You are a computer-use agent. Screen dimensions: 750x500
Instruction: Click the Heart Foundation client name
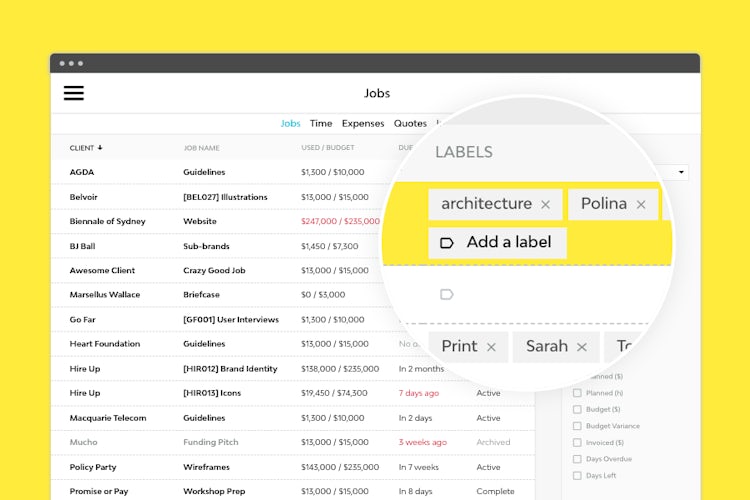pos(105,344)
